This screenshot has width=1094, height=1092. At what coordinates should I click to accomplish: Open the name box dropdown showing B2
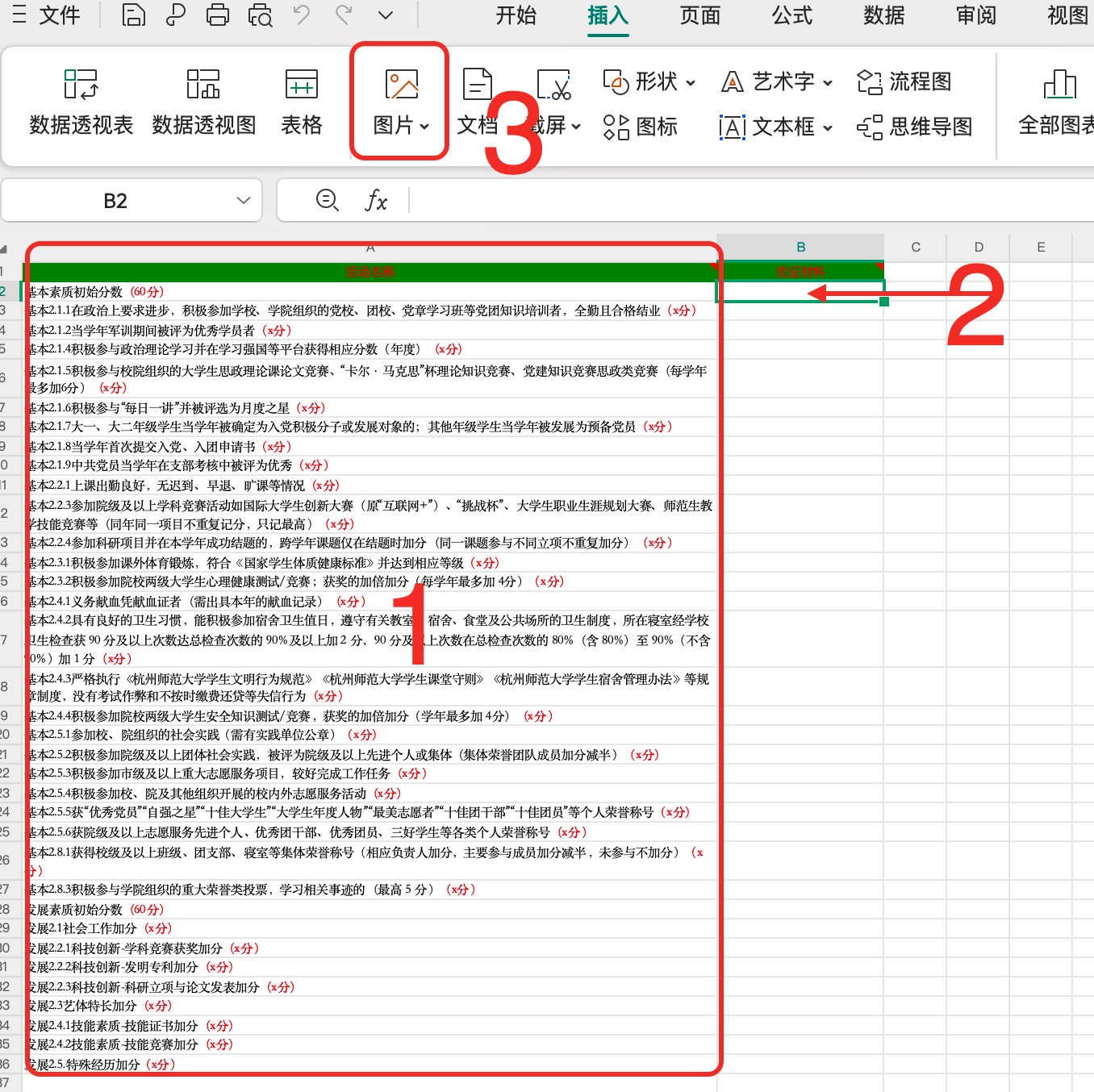pos(243,201)
